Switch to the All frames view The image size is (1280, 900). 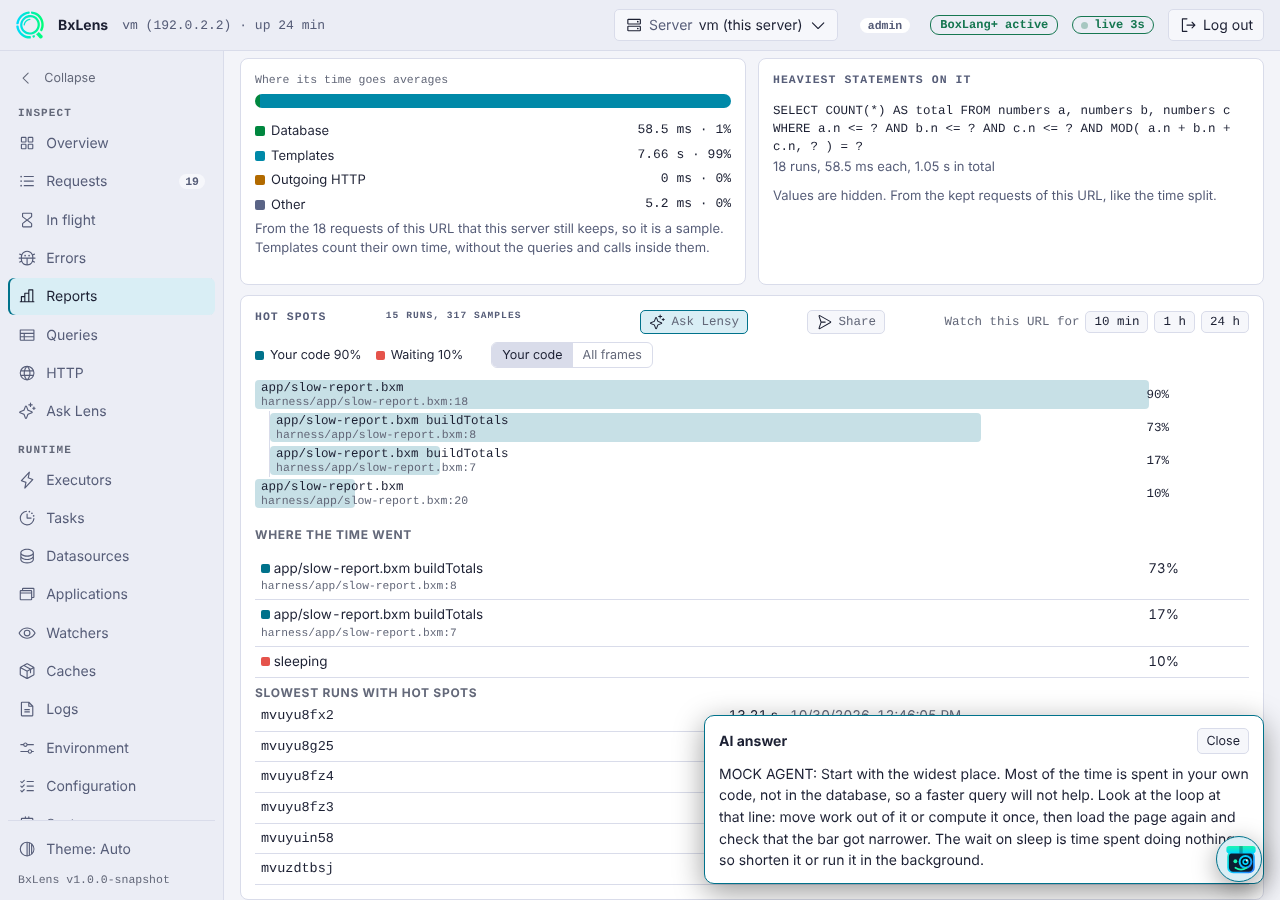click(612, 355)
